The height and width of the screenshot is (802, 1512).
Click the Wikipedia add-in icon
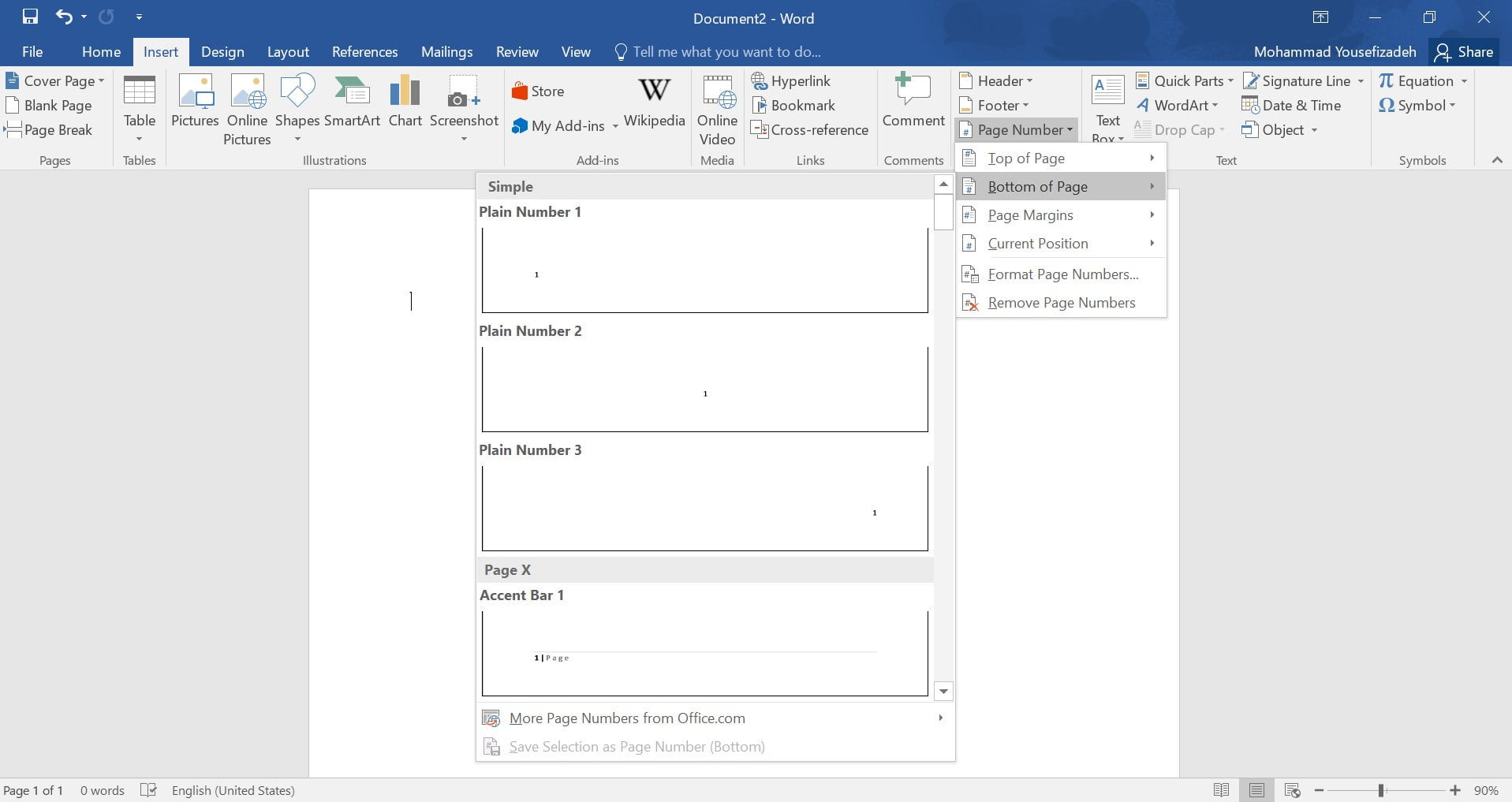coord(654,101)
